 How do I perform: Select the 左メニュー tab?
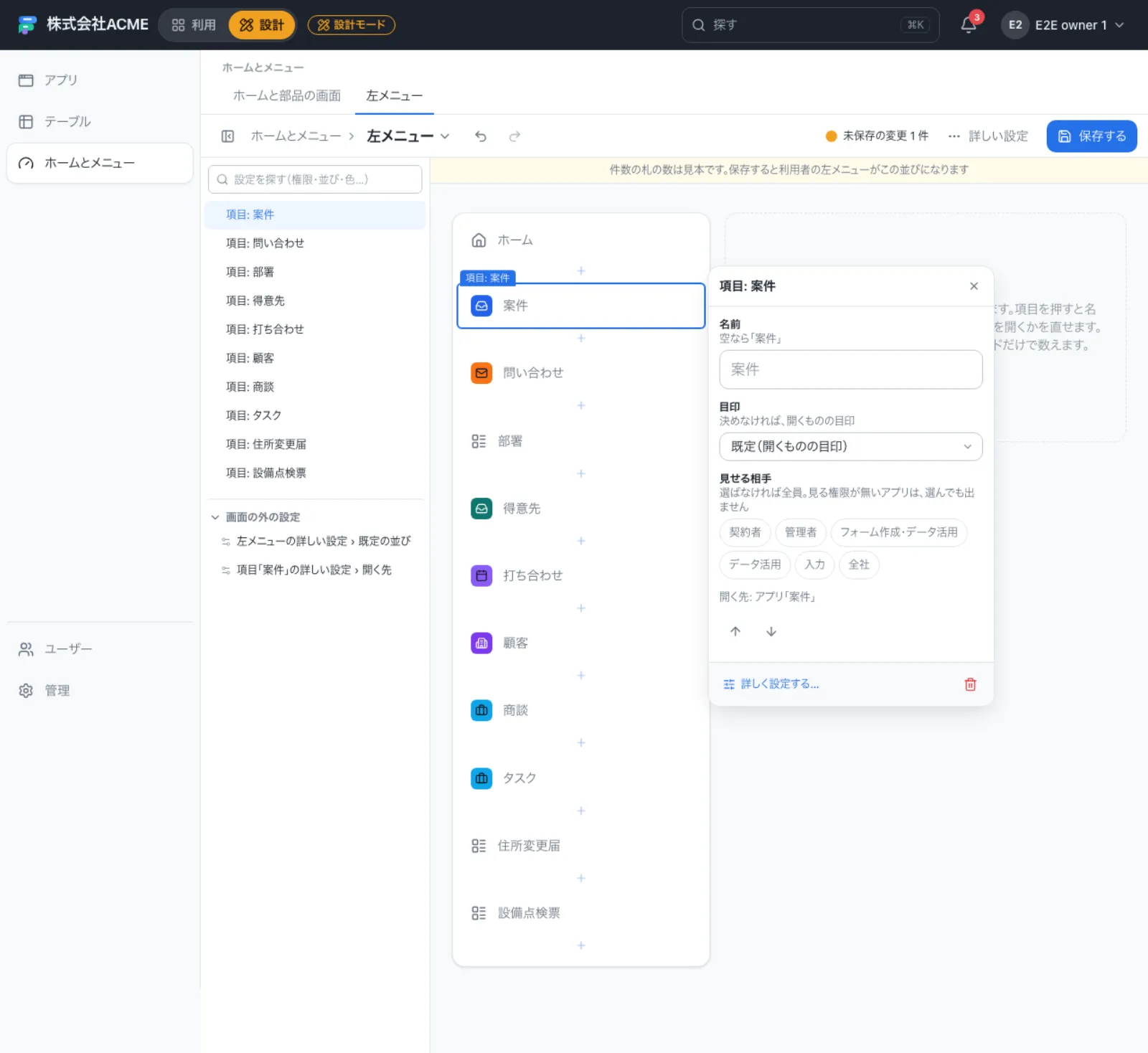tap(394, 95)
